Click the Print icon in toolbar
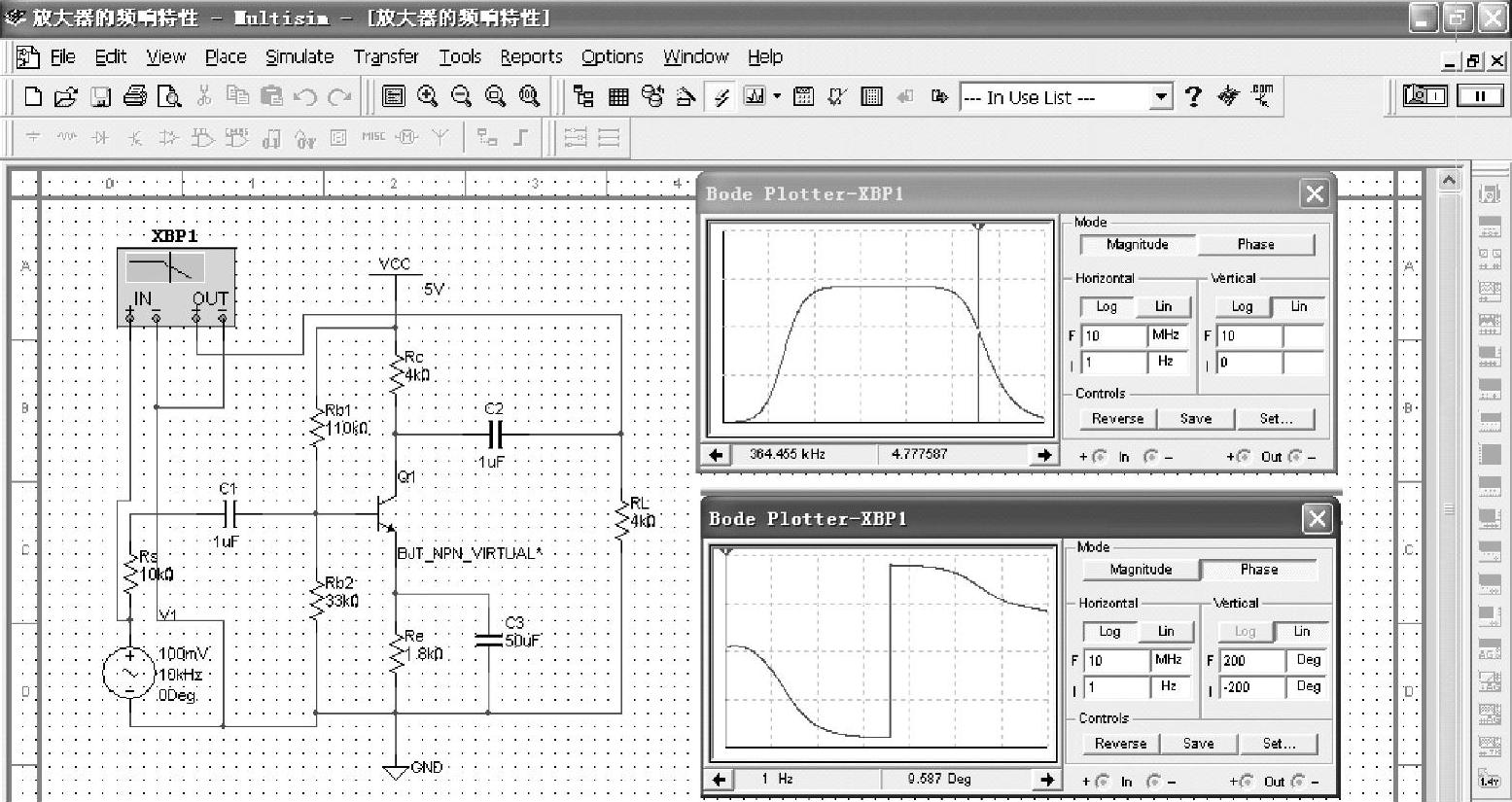The width and height of the screenshot is (1512, 802). point(135,96)
